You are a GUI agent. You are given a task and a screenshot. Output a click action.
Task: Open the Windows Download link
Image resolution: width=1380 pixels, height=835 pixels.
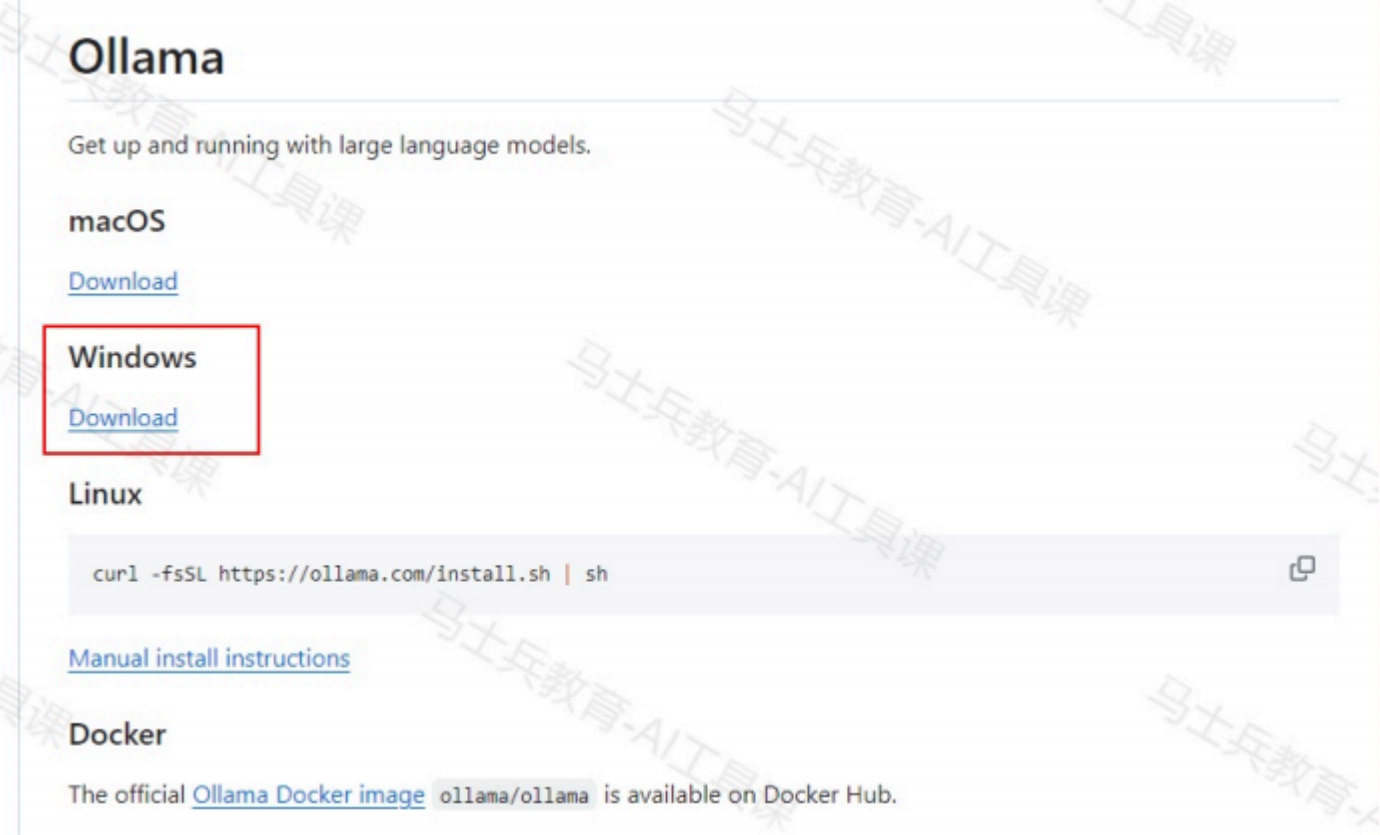(x=123, y=418)
